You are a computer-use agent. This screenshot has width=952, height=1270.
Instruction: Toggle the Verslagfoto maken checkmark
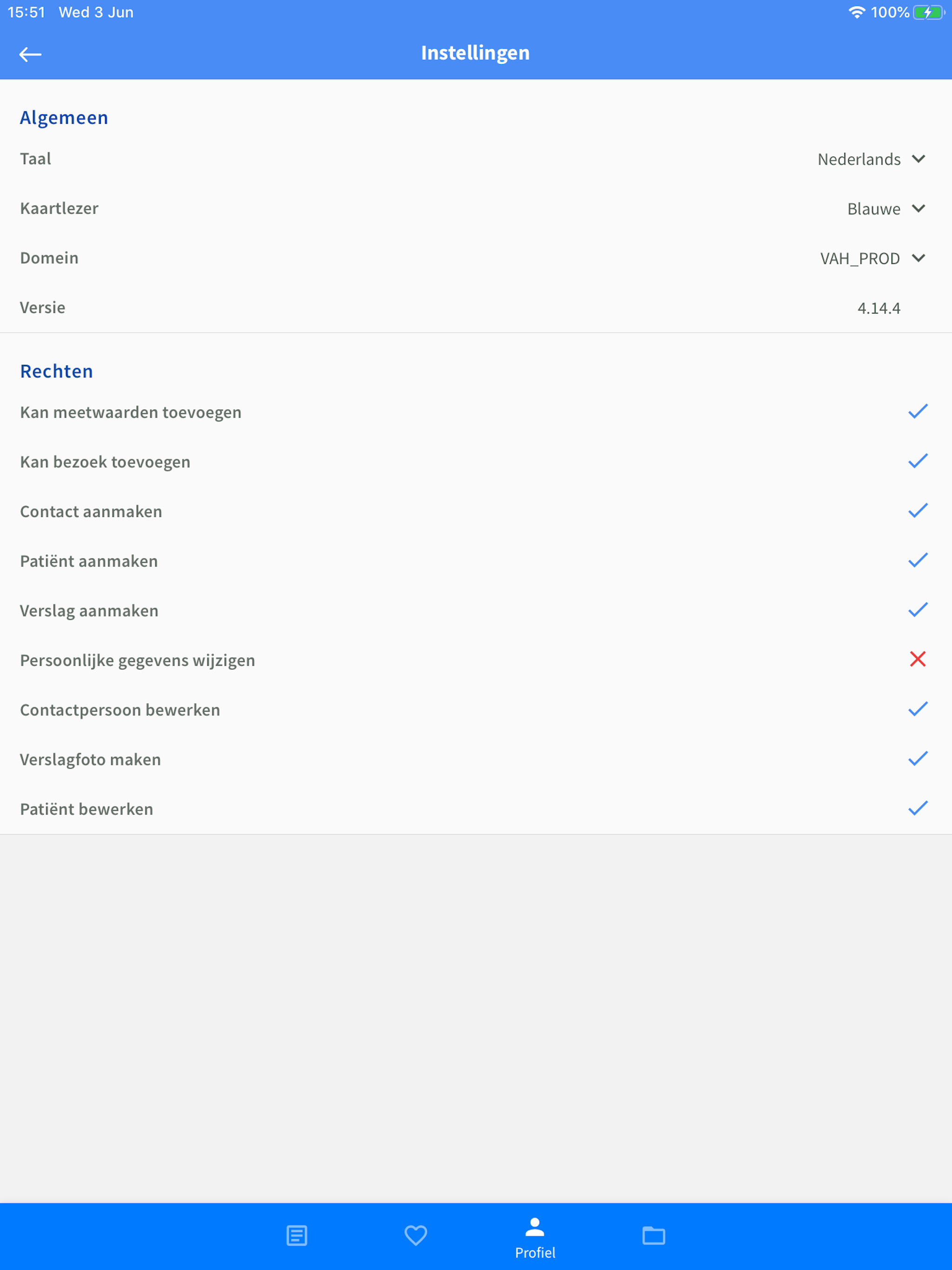click(918, 759)
